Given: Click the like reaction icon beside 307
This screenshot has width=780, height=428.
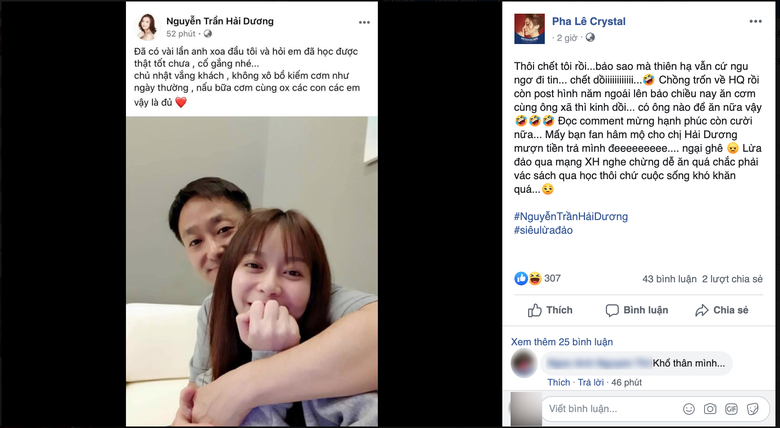Looking at the screenshot, I should (x=521, y=279).
